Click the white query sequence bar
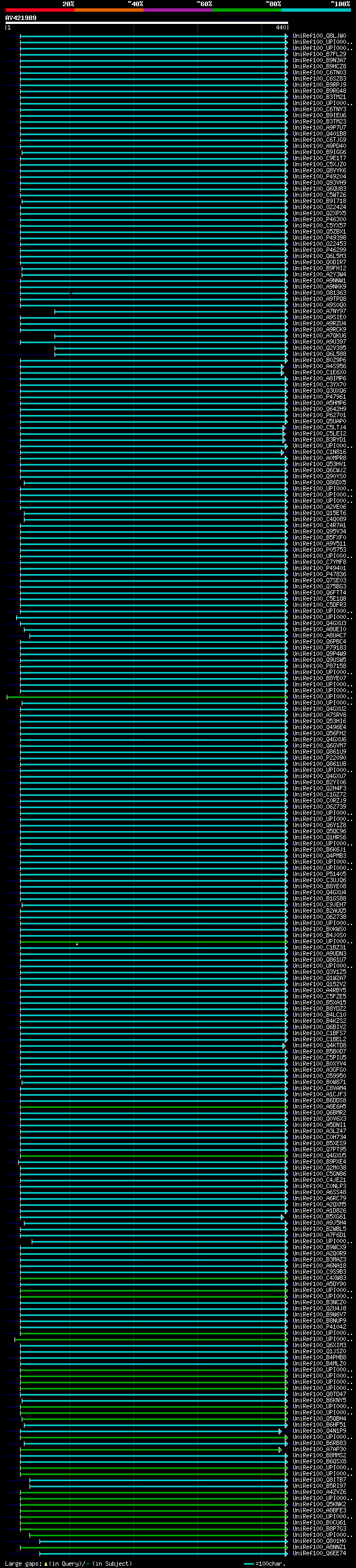356x1568 pixels. pos(147,22)
